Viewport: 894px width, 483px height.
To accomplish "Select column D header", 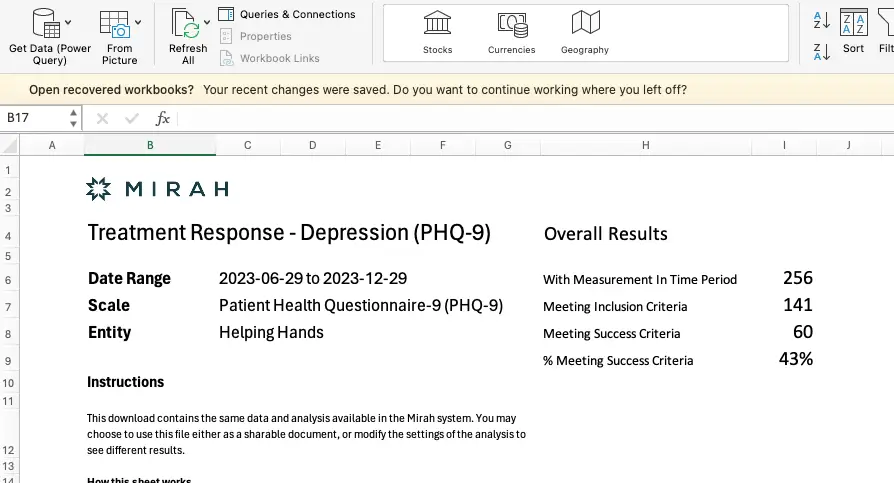I will 312,145.
